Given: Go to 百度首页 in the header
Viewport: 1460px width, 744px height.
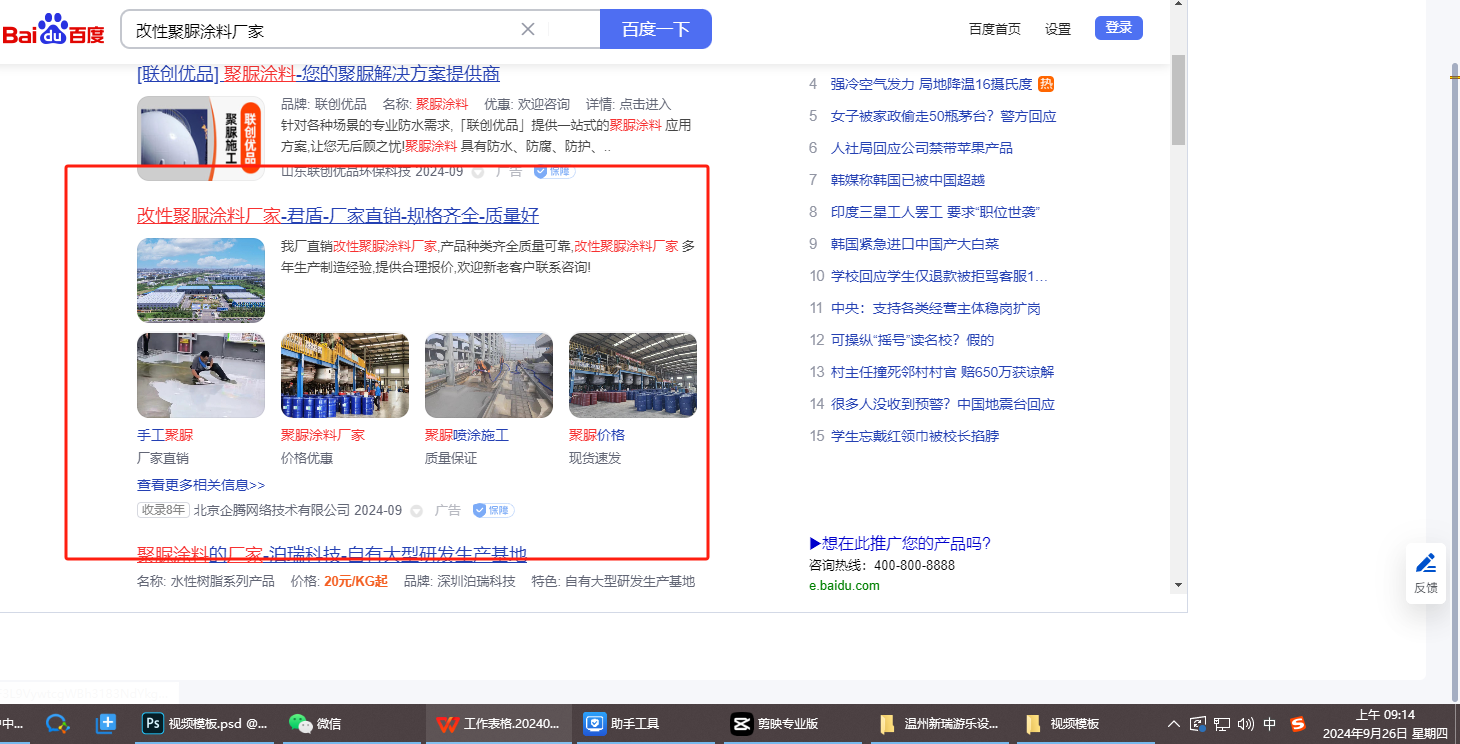Looking at the screenshot, I should coord(994,29).
